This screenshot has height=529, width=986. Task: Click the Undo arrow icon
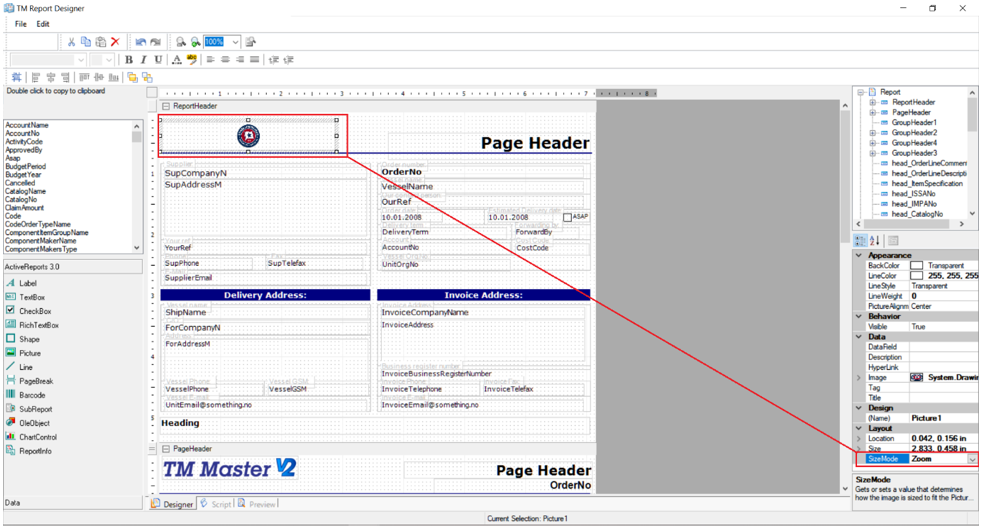[x=140, y=42]
